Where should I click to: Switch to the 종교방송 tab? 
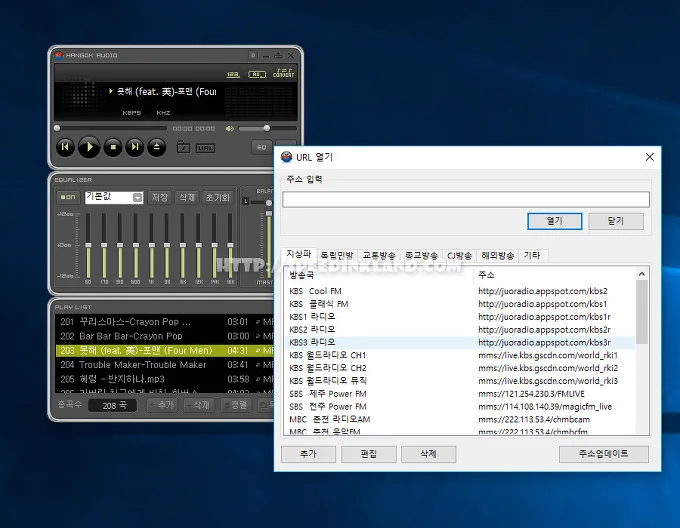click(x=421, y=255)
